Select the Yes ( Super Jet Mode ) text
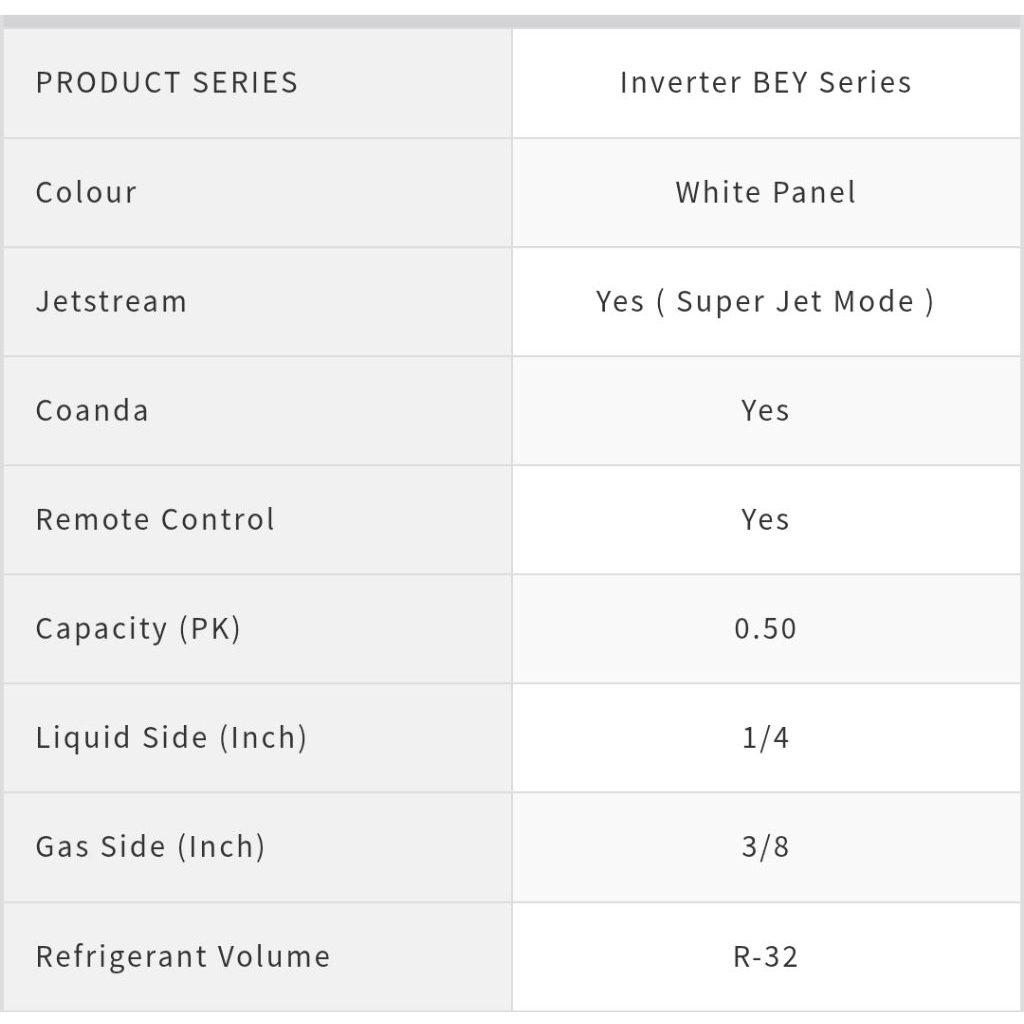 pyautogui.click(x=765, y=301)
